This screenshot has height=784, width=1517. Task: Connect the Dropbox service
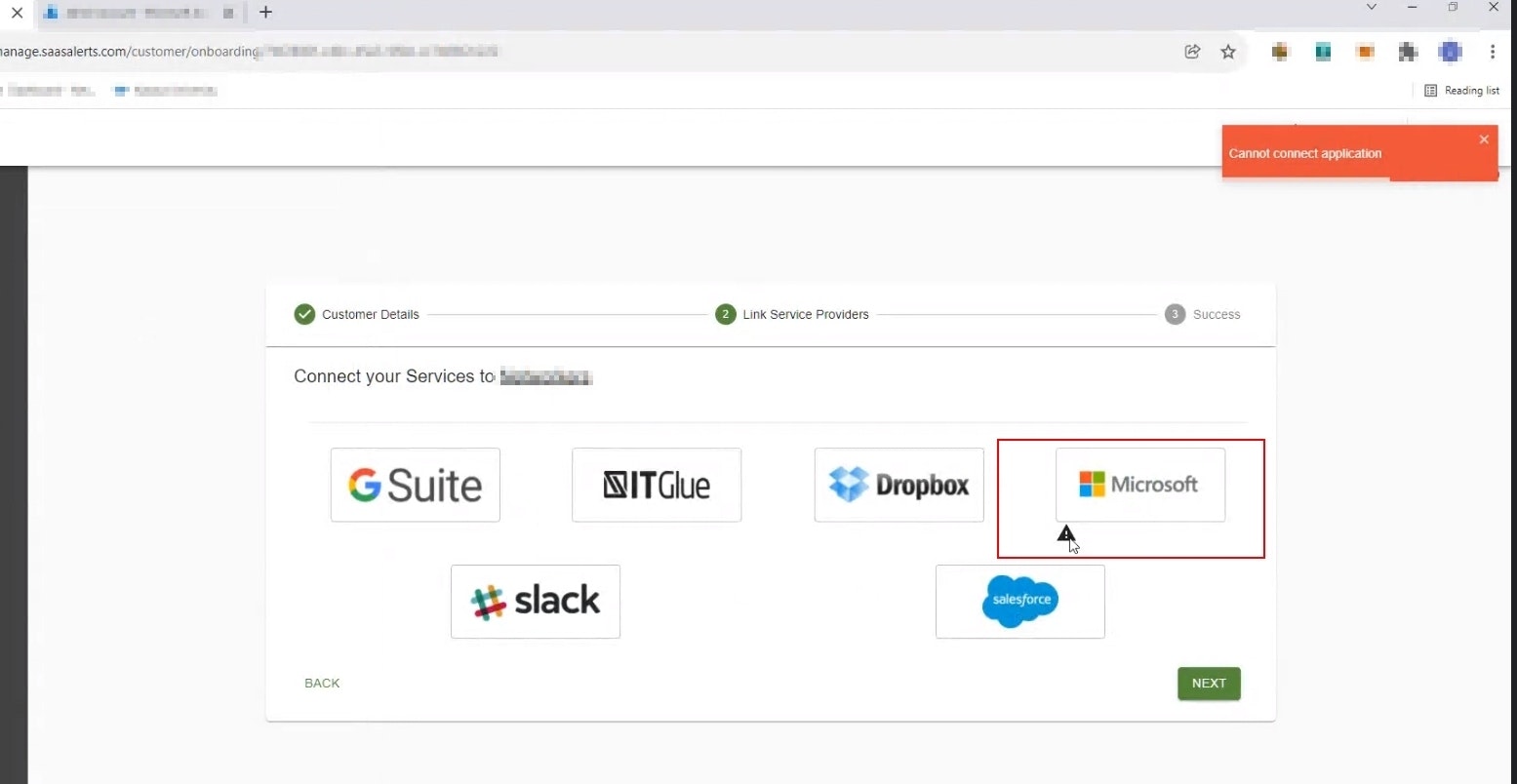[898, 485]
